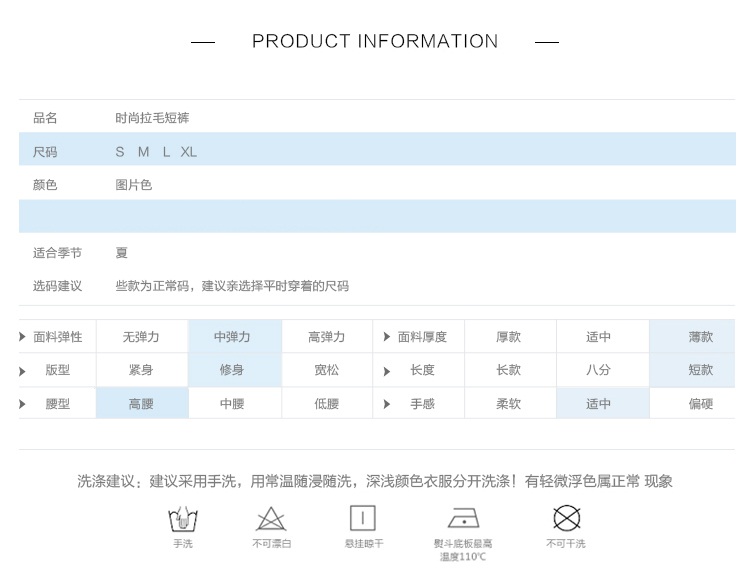Screen dimensions: 750x573
Task: Select size M in the 尺码 row
Action: tap(143, 152)
